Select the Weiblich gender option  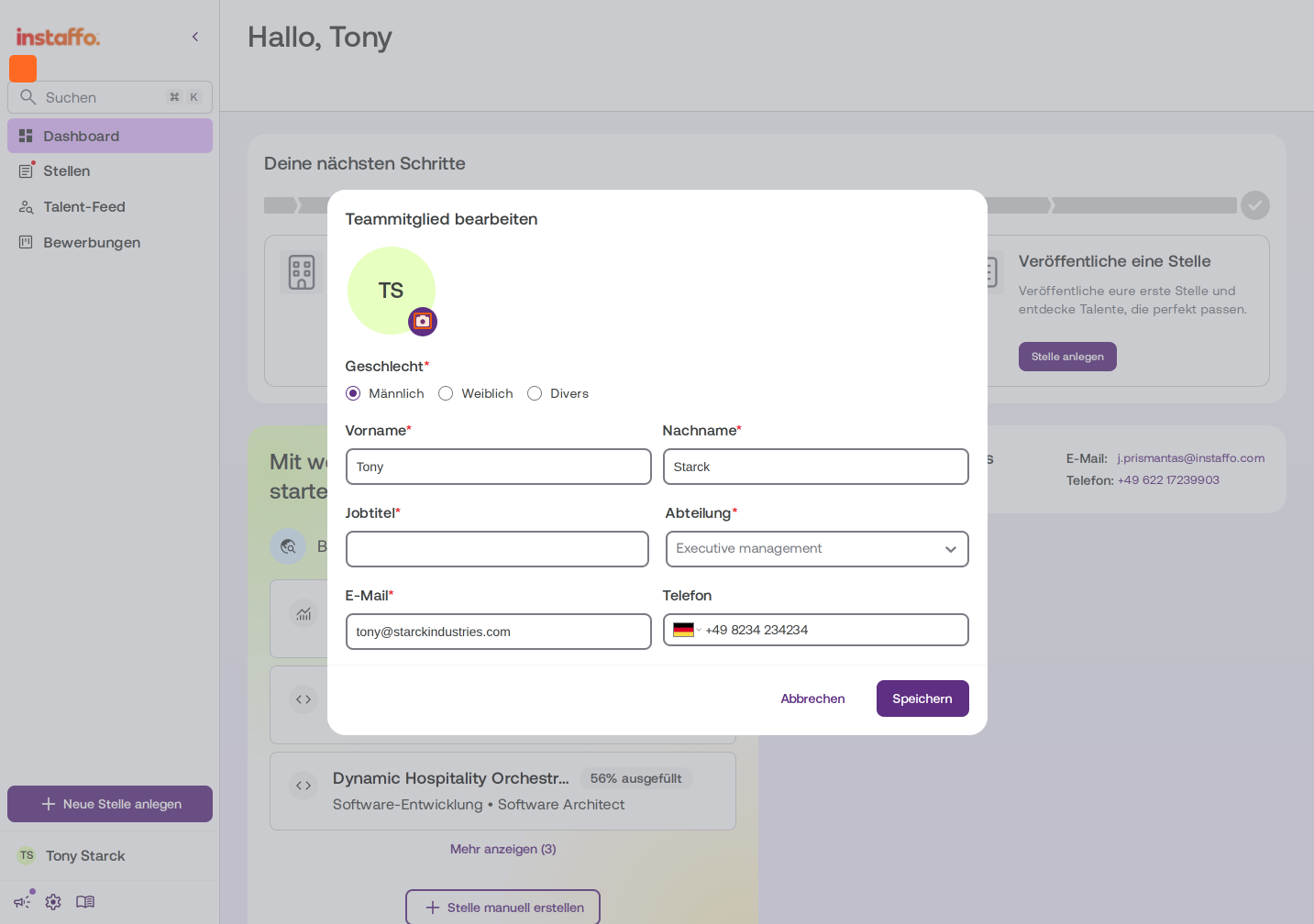pyautogui.click(x=446, y=393)
